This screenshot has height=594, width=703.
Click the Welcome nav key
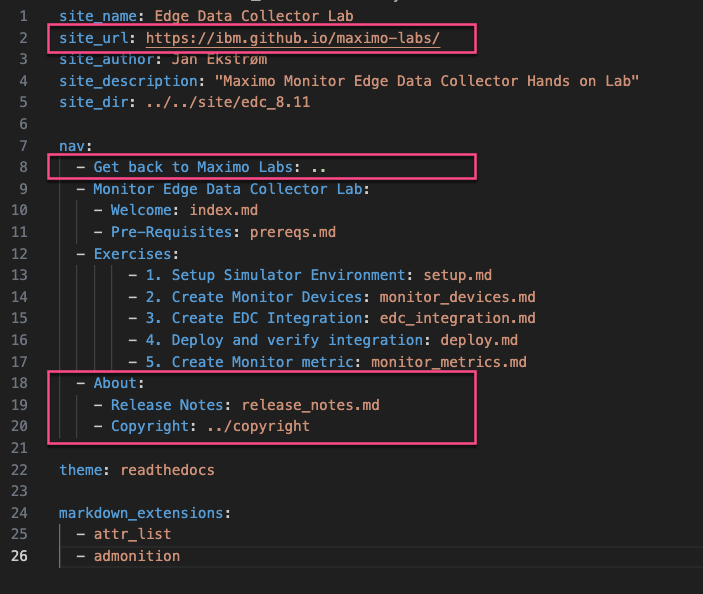click(x=141, y=210)
